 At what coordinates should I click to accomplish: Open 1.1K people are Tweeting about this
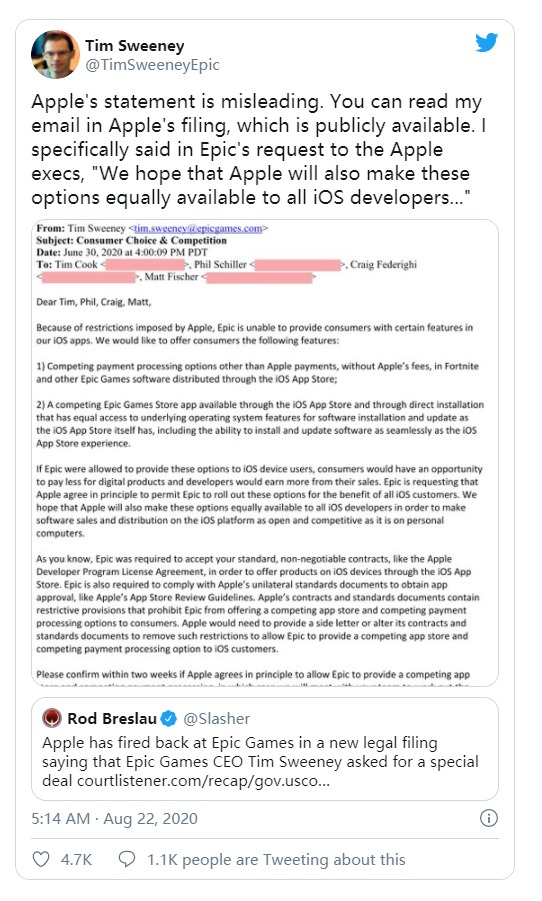click(x=276, y=860)
